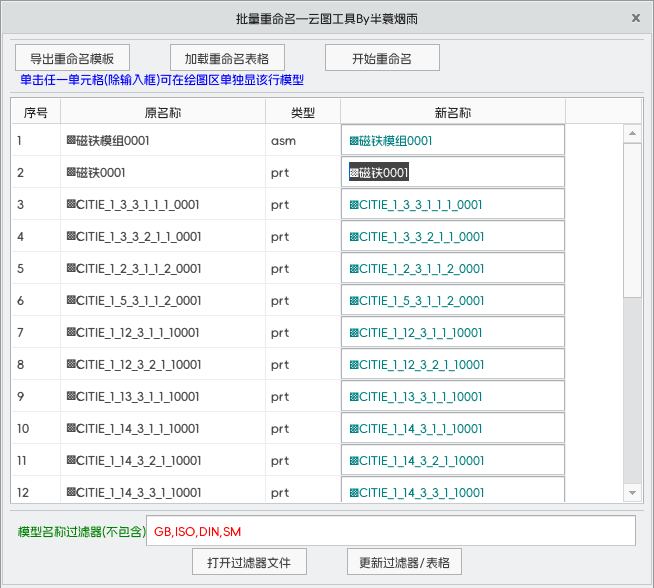Edit new name field CITIE_1_12_3_2_1_10001

453,364
